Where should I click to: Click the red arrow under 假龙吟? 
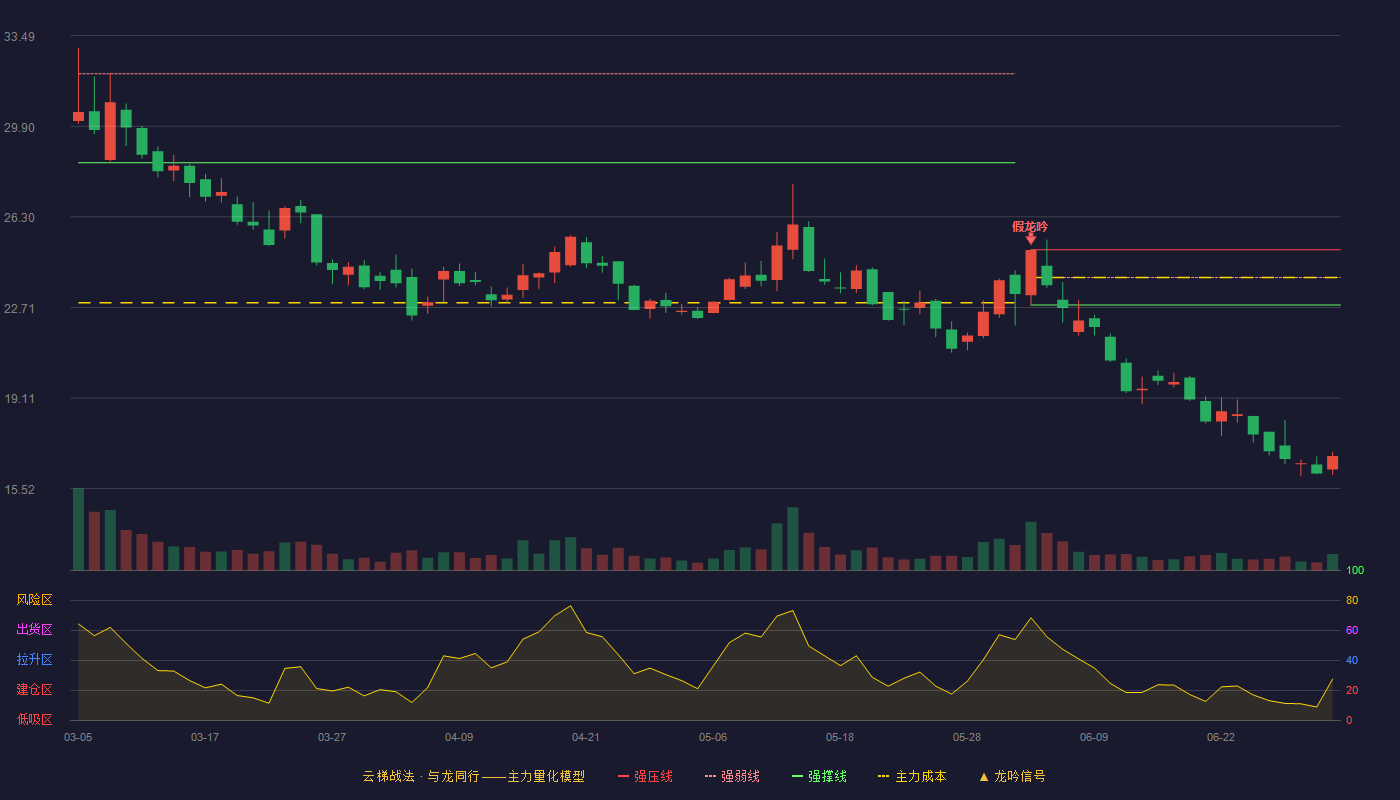click(x=1031, y=239)
